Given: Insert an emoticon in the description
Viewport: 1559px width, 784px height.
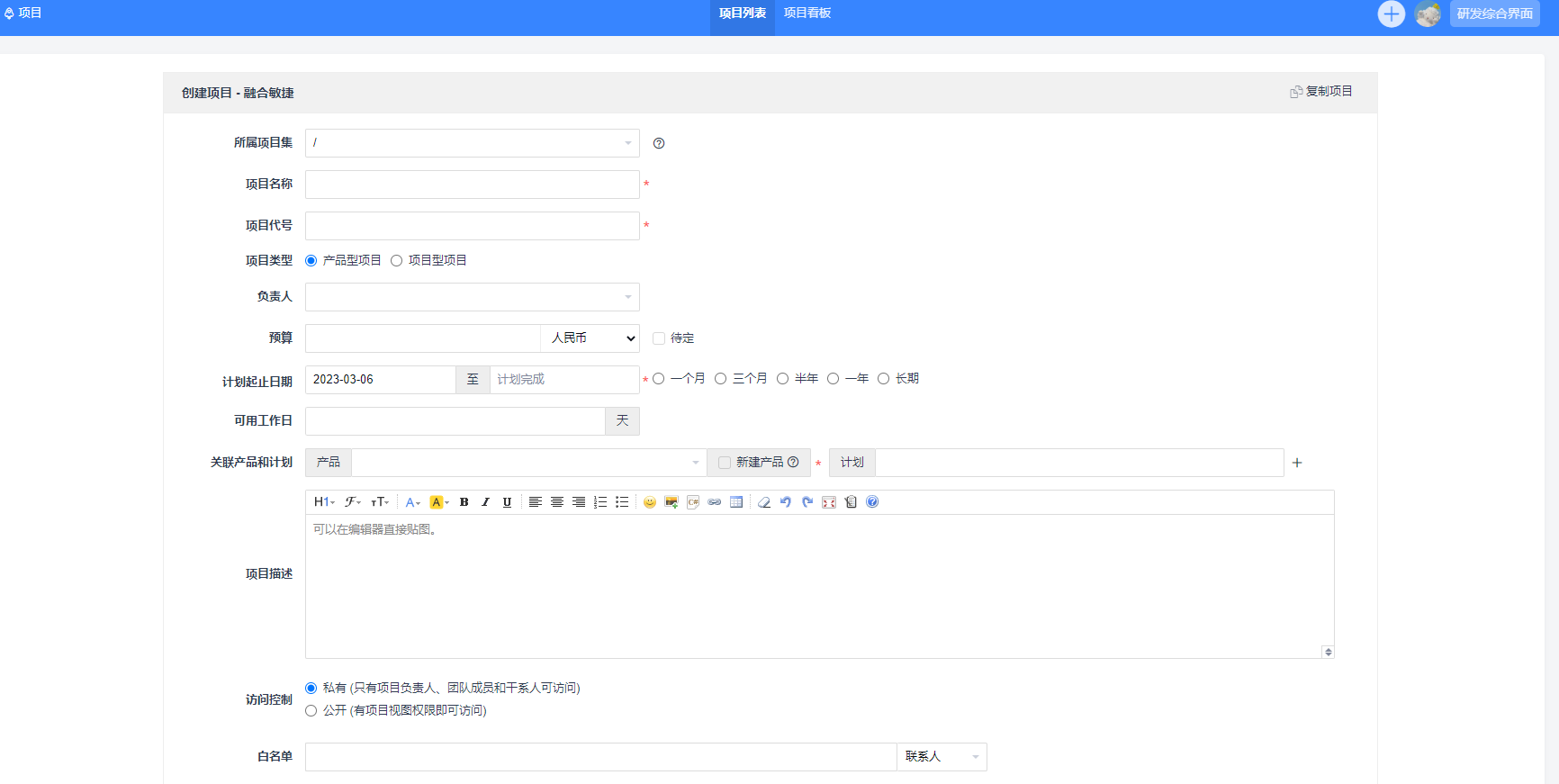Looking at the screenshot, I should 650,502.
